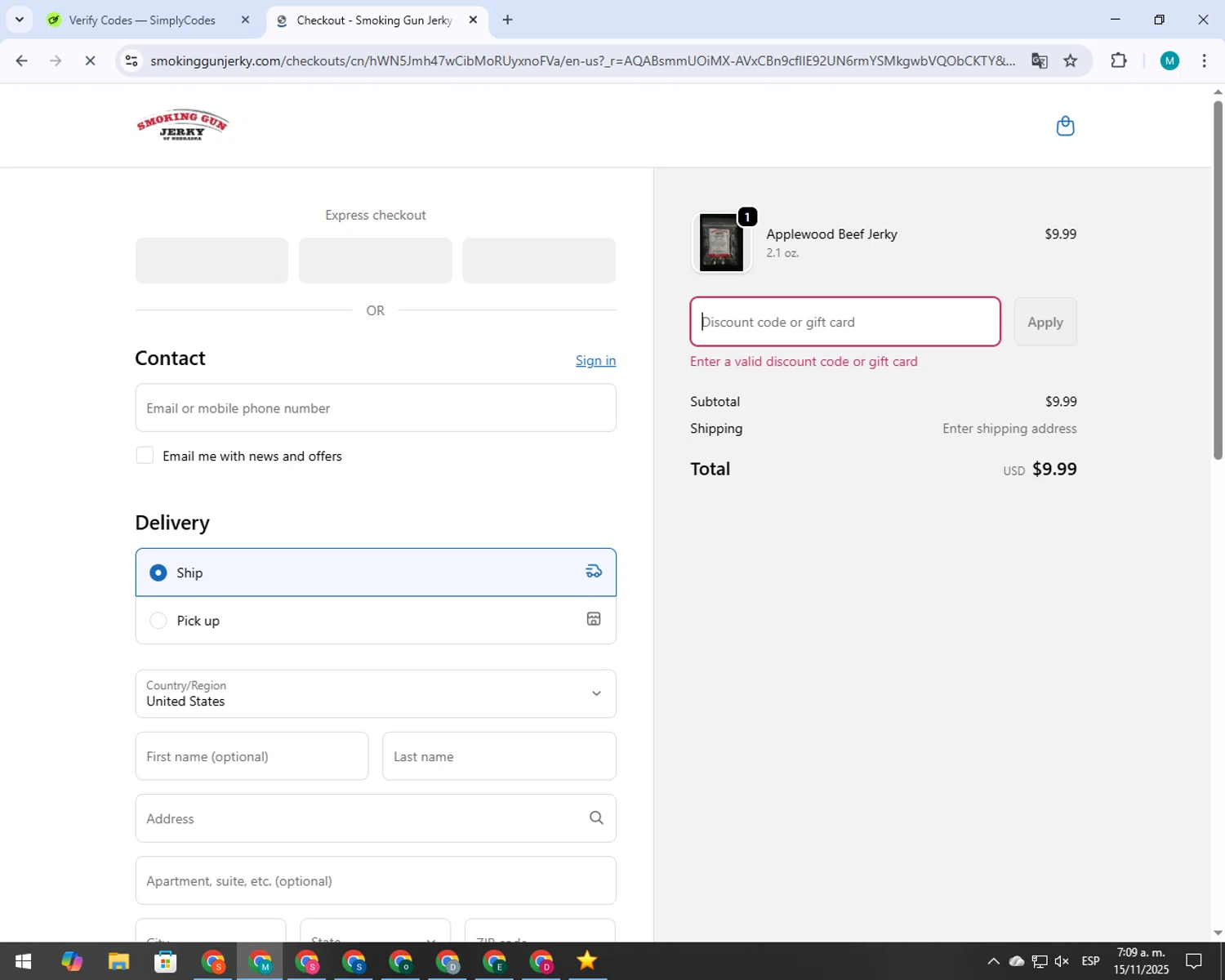
Task: Click the muted volume tray icon
Action: [1062, 961]
